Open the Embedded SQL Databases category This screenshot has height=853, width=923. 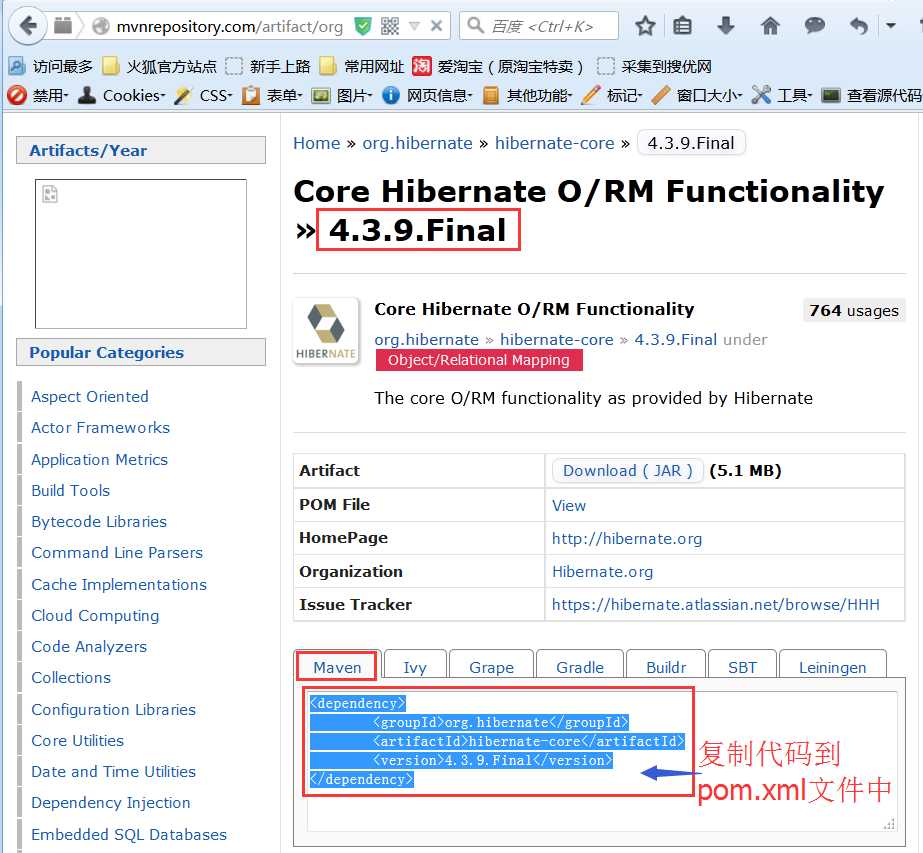tap(128, 834)
